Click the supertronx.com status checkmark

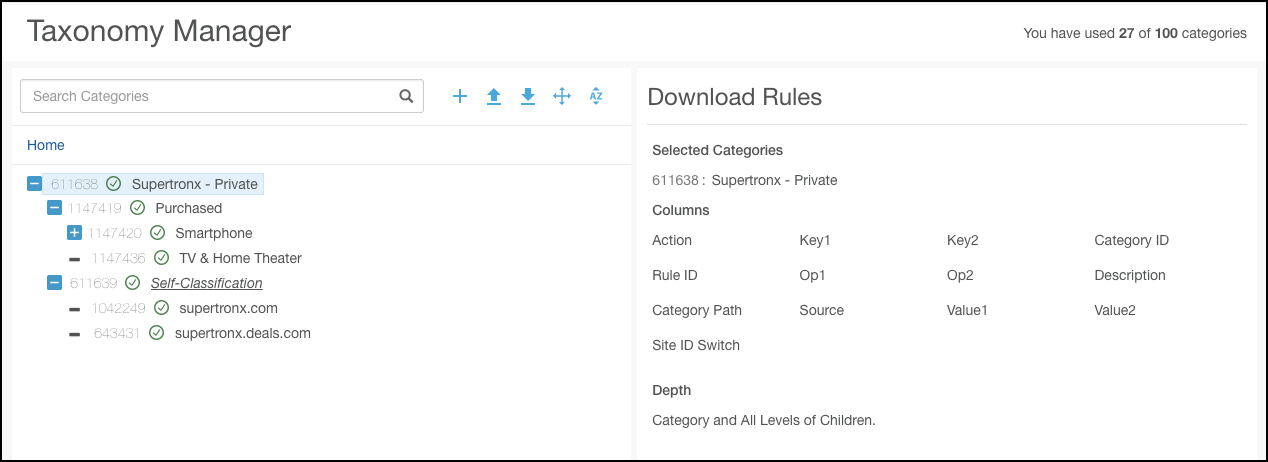click(x=161, y=308)
